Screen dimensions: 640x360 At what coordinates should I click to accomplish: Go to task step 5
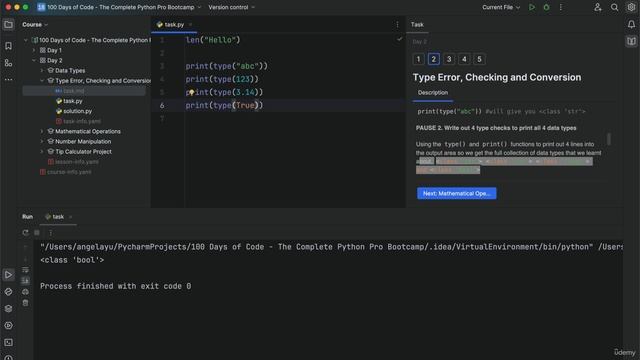coord(479,59)
